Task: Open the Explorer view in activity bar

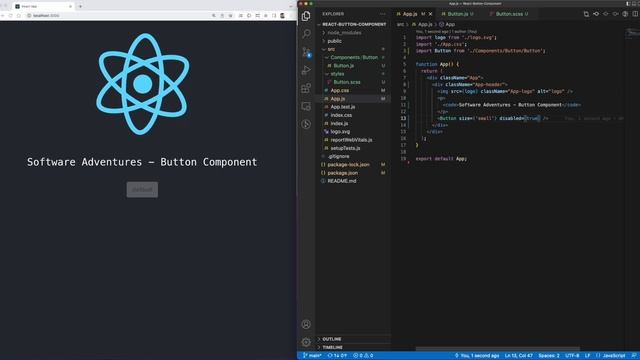Action: point(306,16)
